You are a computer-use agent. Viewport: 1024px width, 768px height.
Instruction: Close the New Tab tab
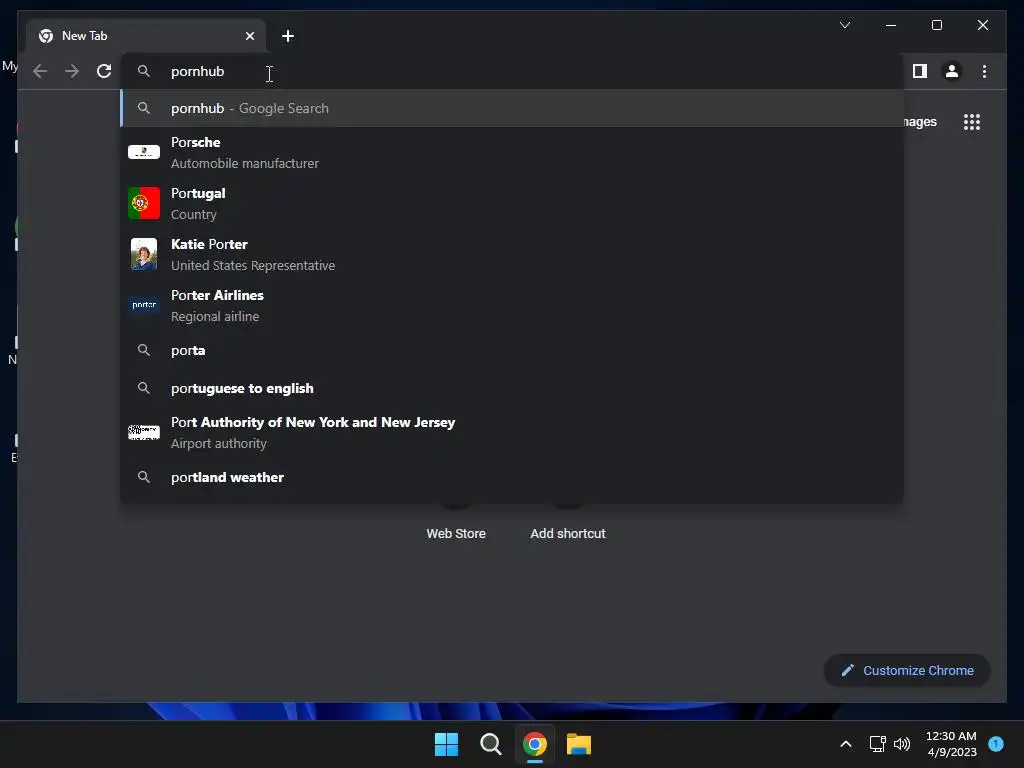249,36
